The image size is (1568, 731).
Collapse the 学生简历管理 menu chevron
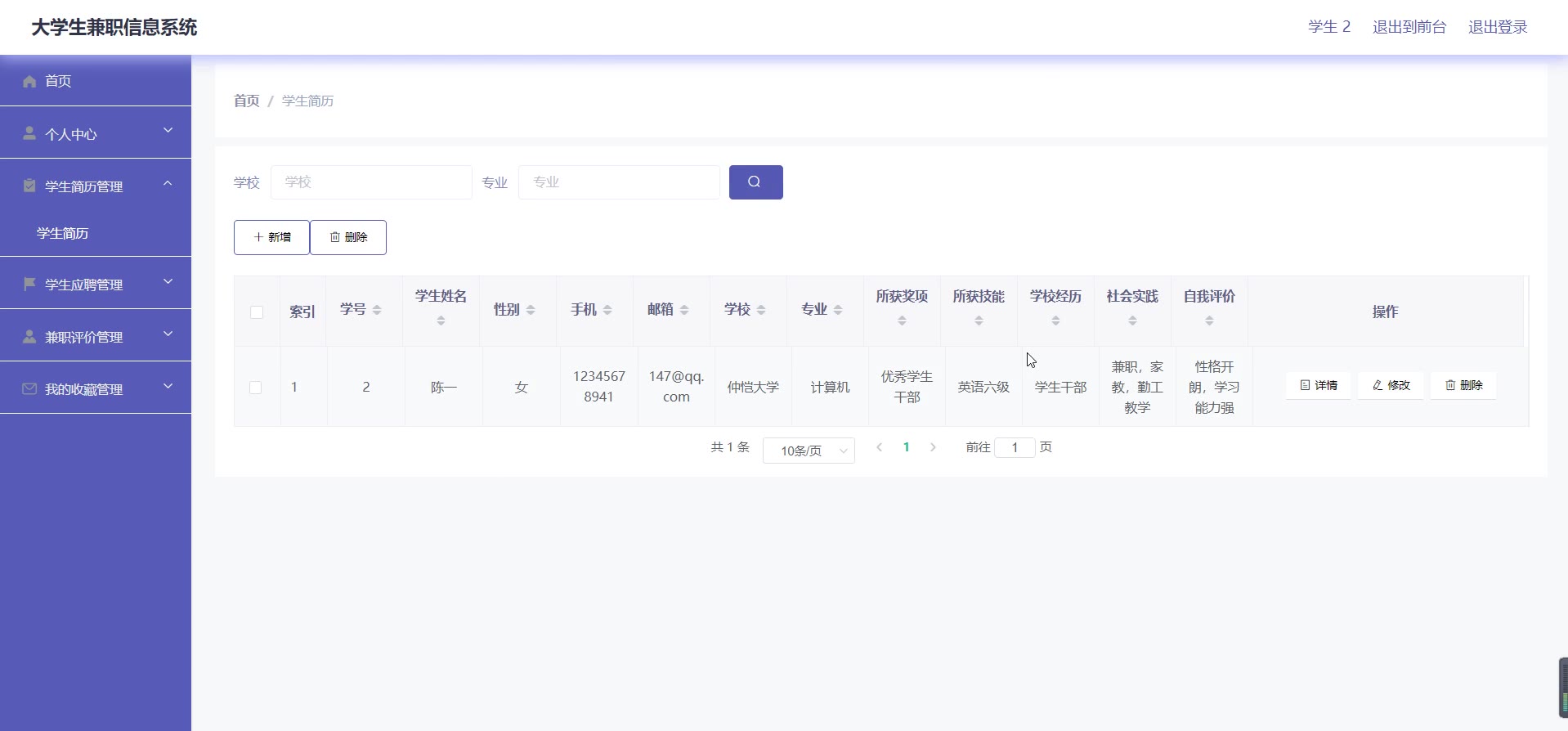click(168, 183)
